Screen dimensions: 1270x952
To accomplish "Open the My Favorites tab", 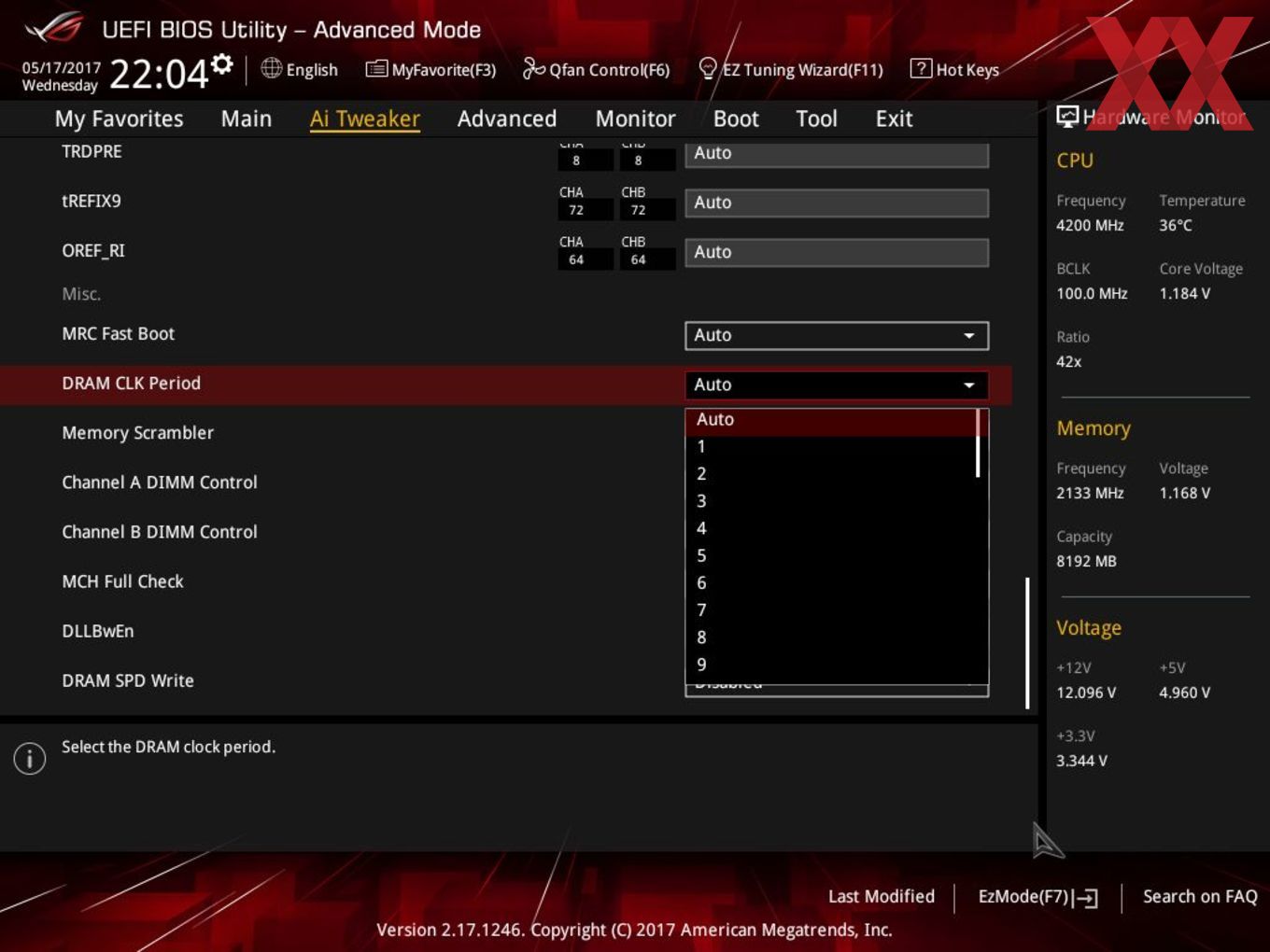I will [x=119, y=119].
